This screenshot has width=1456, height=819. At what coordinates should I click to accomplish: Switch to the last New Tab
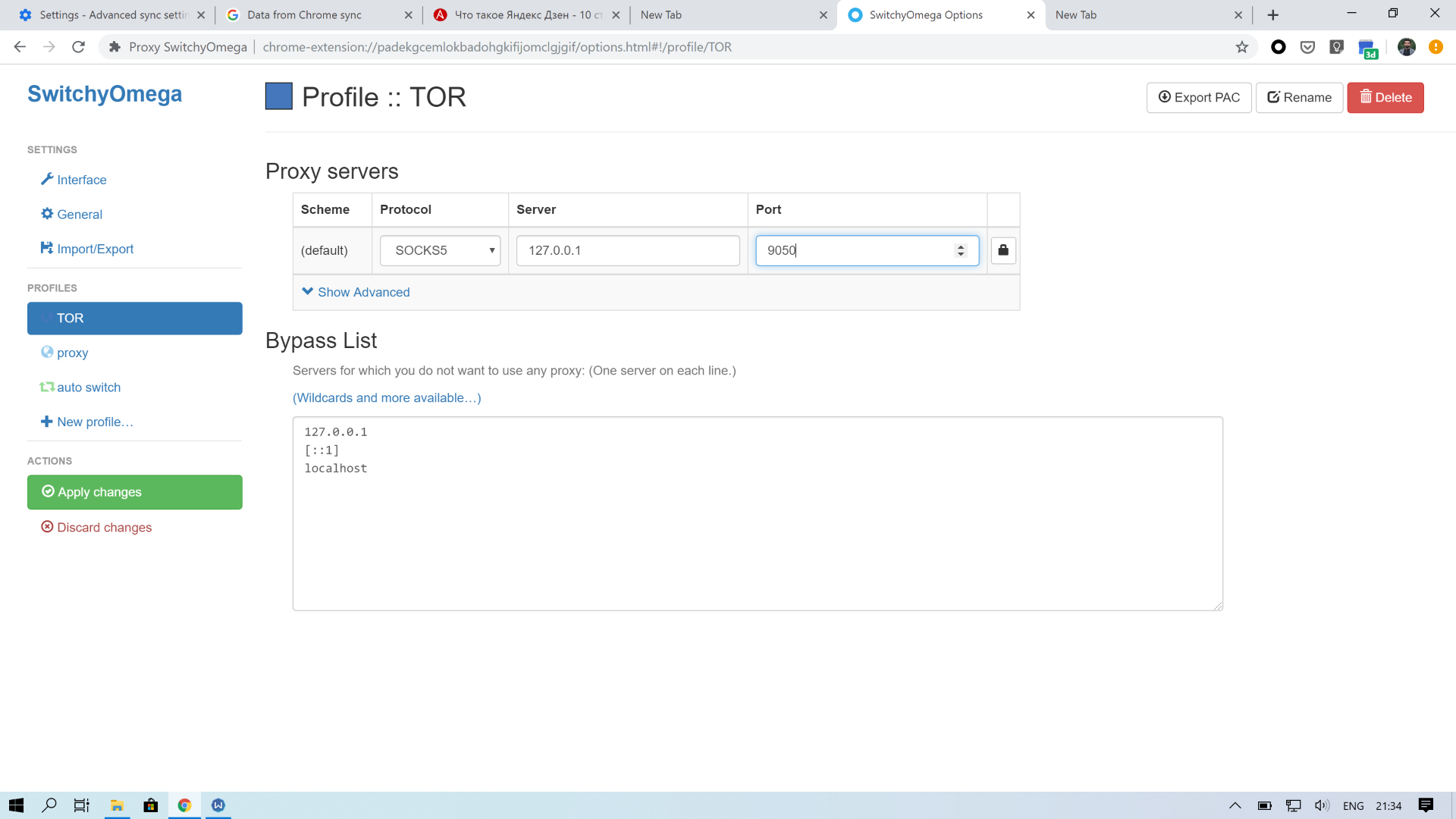[1149, 15]
